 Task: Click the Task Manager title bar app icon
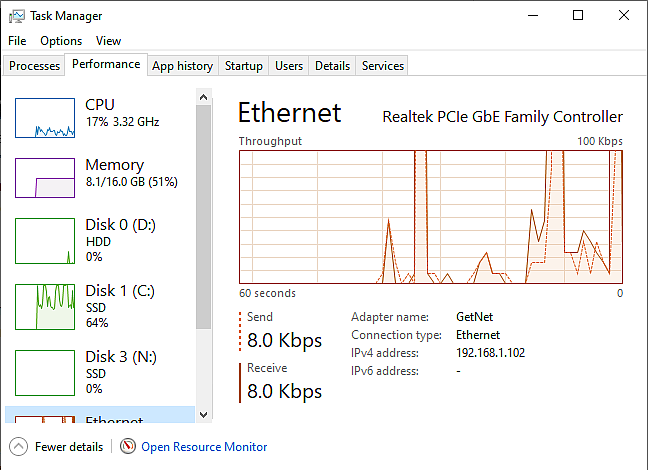pos(17,16)
